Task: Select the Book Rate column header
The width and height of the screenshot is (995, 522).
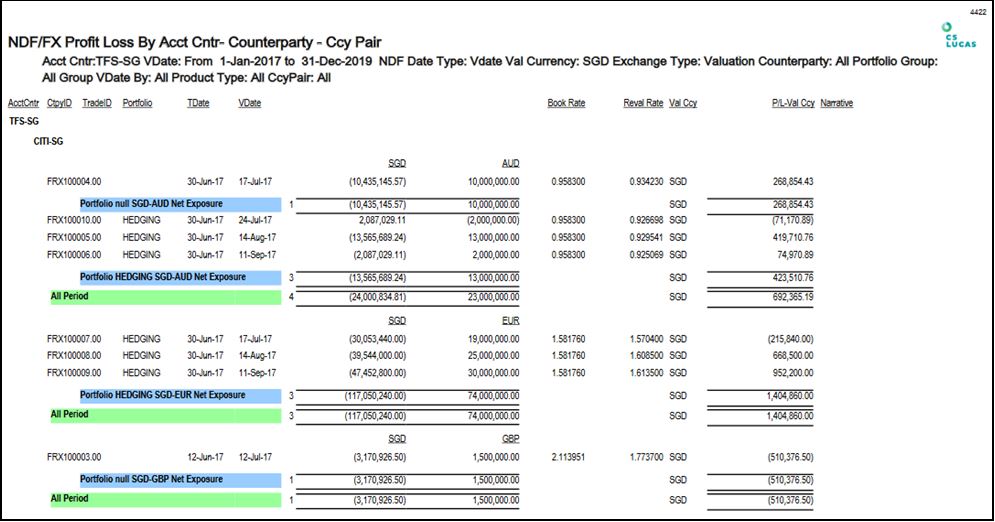Action: point(565,103)
